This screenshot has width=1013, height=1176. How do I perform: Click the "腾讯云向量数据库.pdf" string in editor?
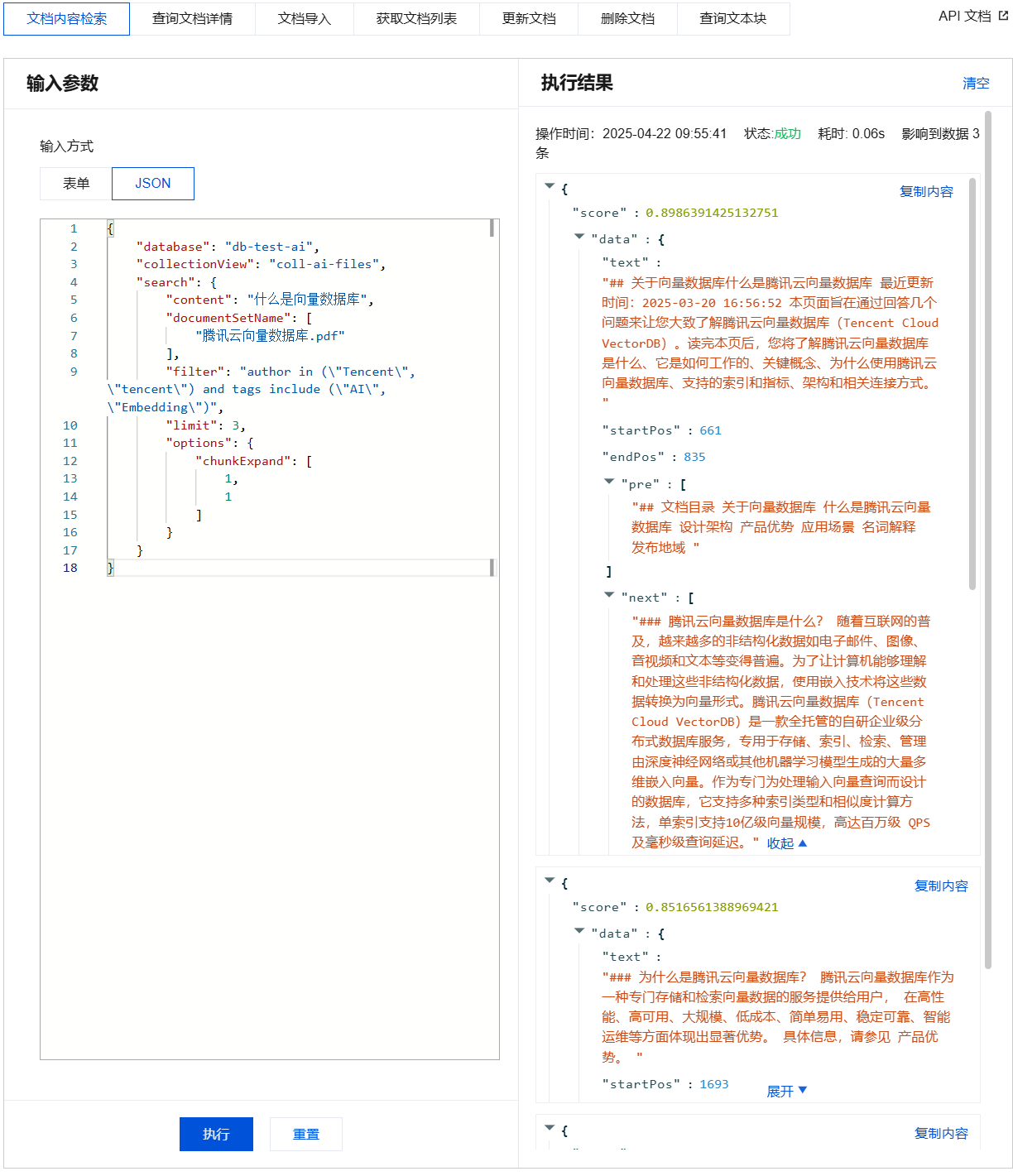point(270,335)
